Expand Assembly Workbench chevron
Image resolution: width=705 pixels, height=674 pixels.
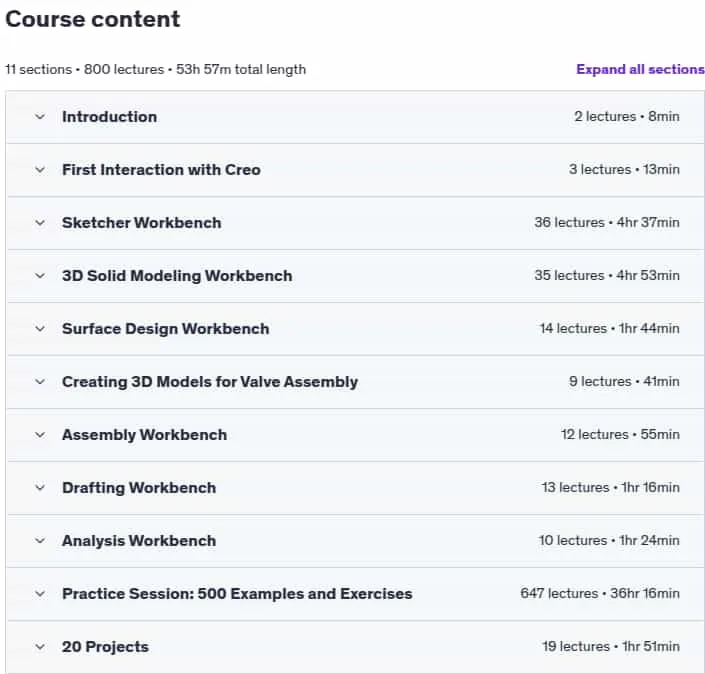(40, 435)
